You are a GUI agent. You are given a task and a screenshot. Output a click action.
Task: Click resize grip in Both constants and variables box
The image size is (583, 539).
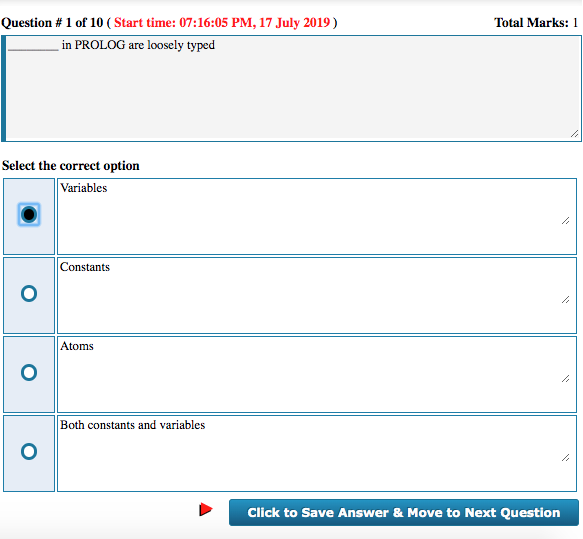click(566, 458)
